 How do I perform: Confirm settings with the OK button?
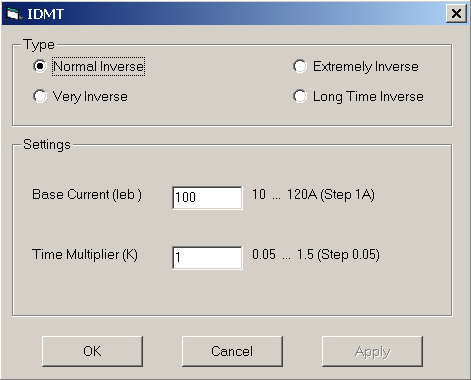[x=92, y=351]
